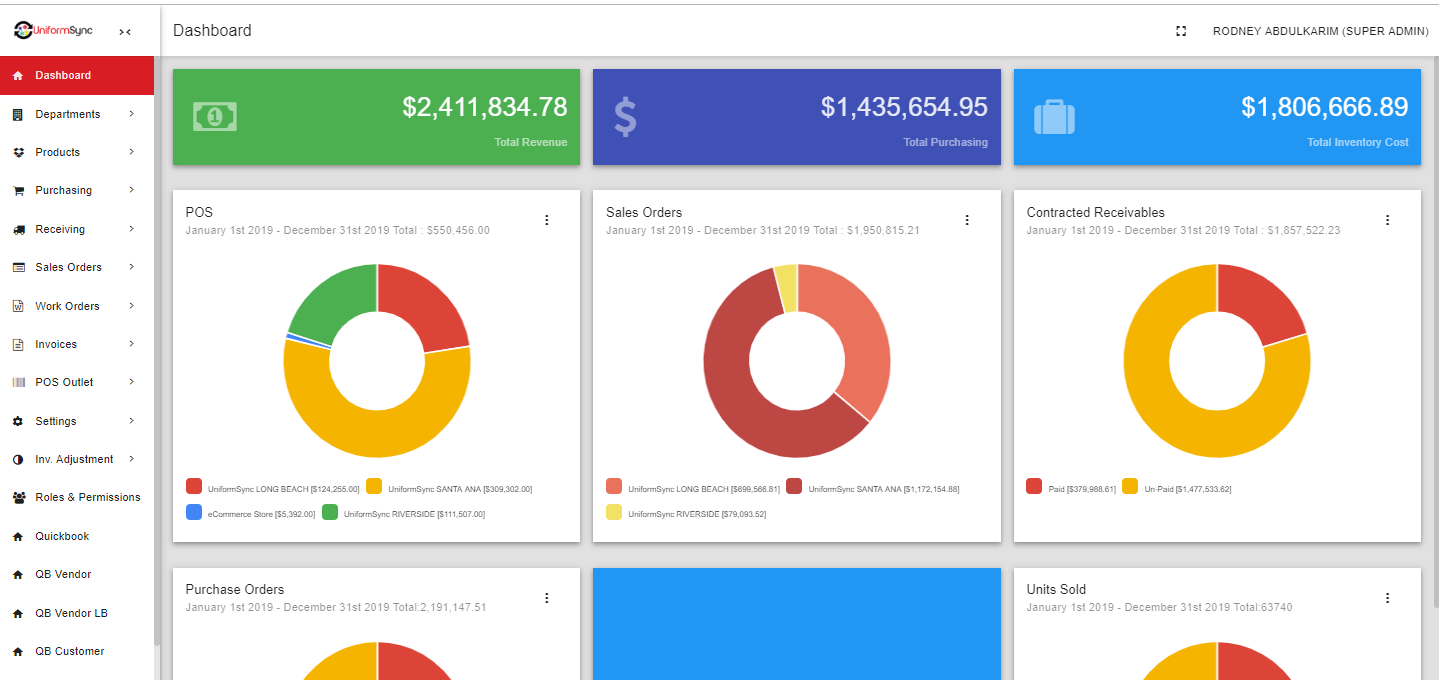
Task: Open the QB Vendor sidebar item
Action: 77,575
